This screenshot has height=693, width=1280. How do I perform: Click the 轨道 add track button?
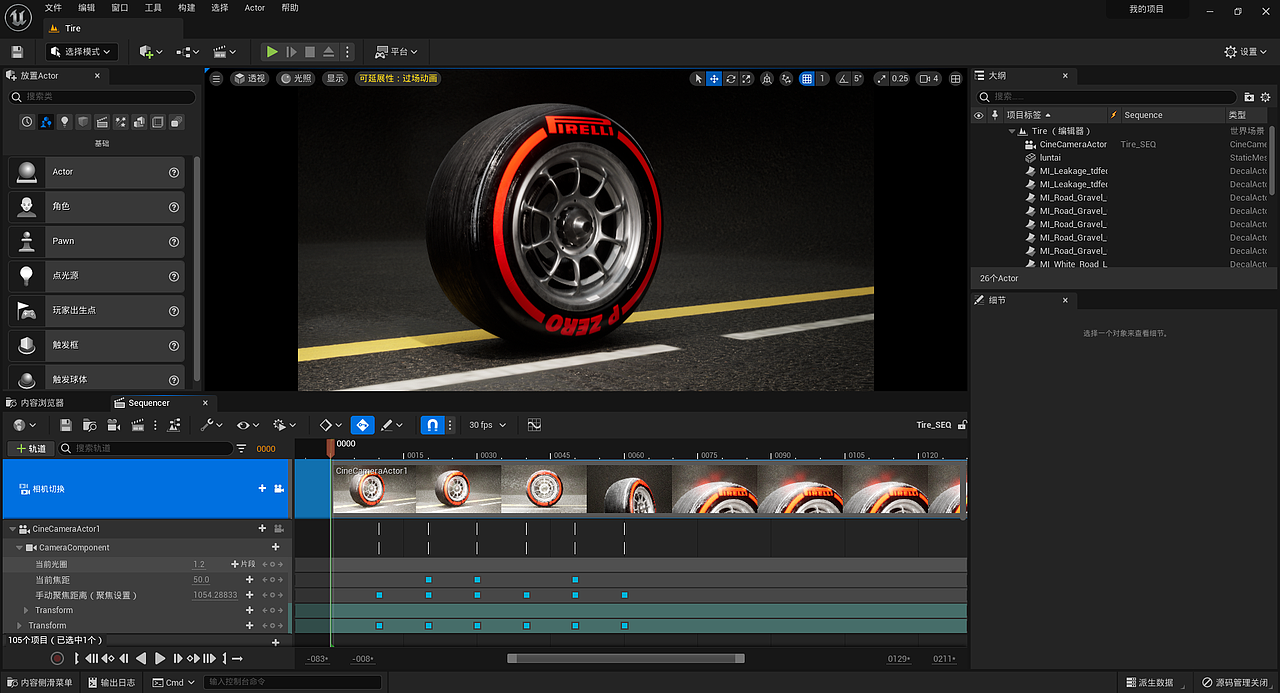coord(31,449)
